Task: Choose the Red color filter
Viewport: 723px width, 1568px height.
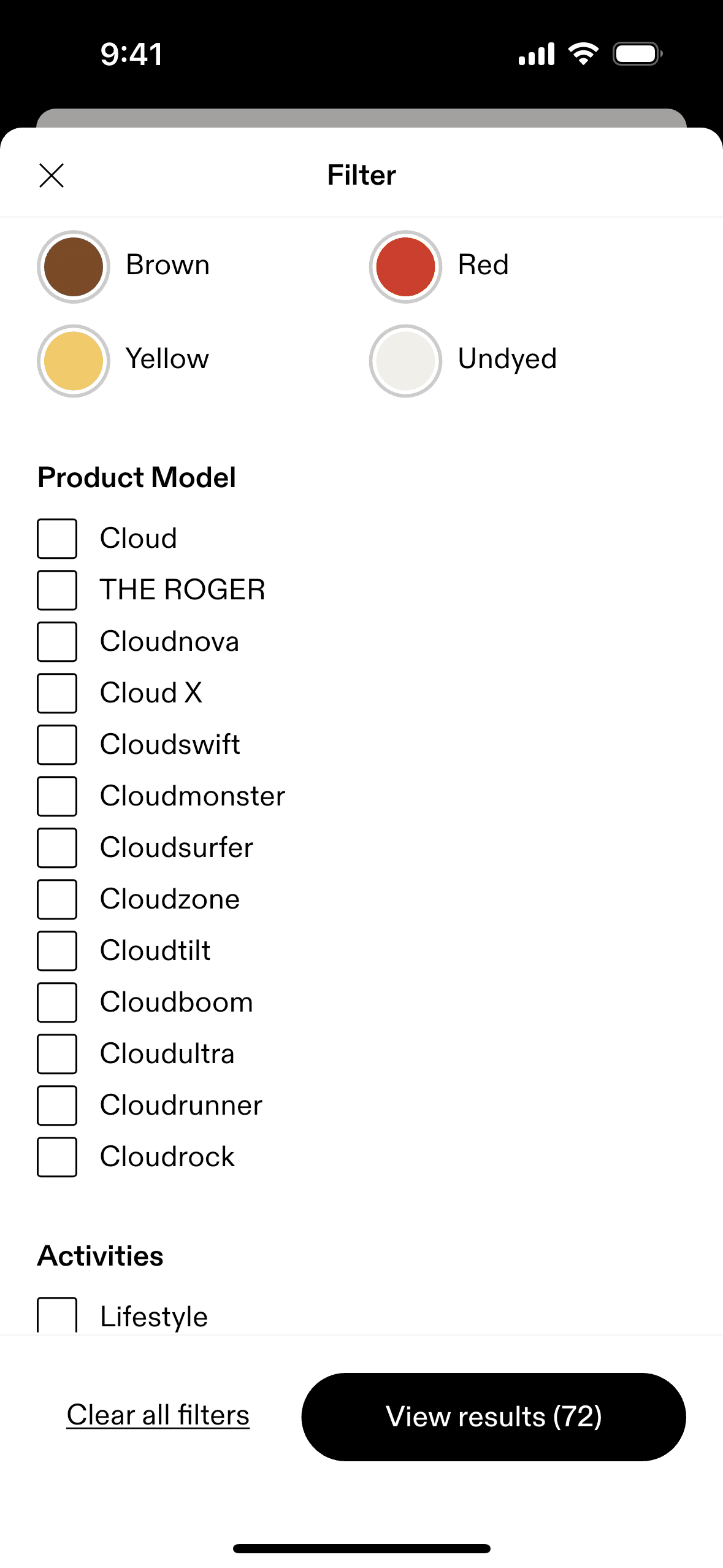Action: point(405,267)
